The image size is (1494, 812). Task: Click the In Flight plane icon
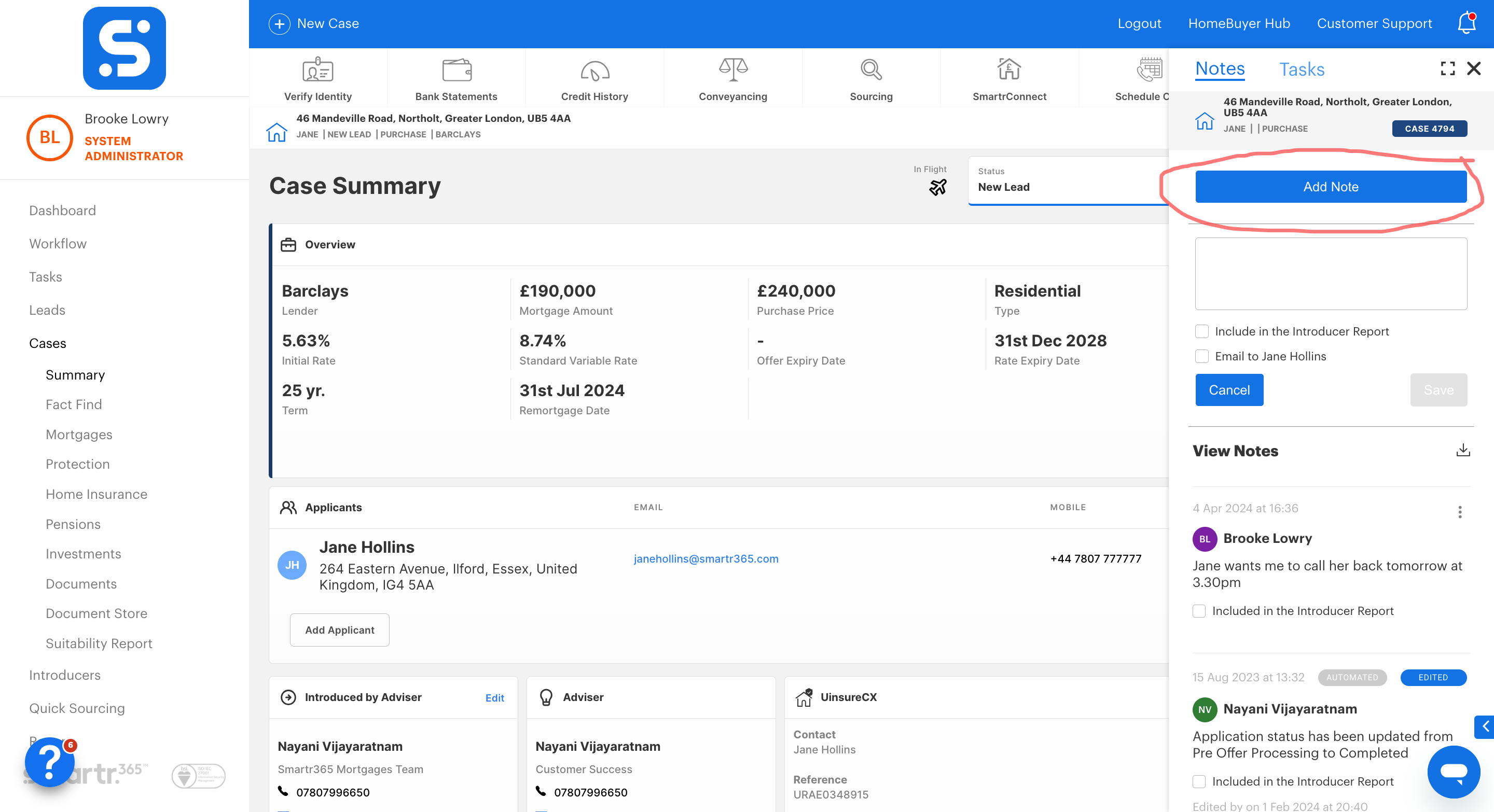[x=937, y=187]
